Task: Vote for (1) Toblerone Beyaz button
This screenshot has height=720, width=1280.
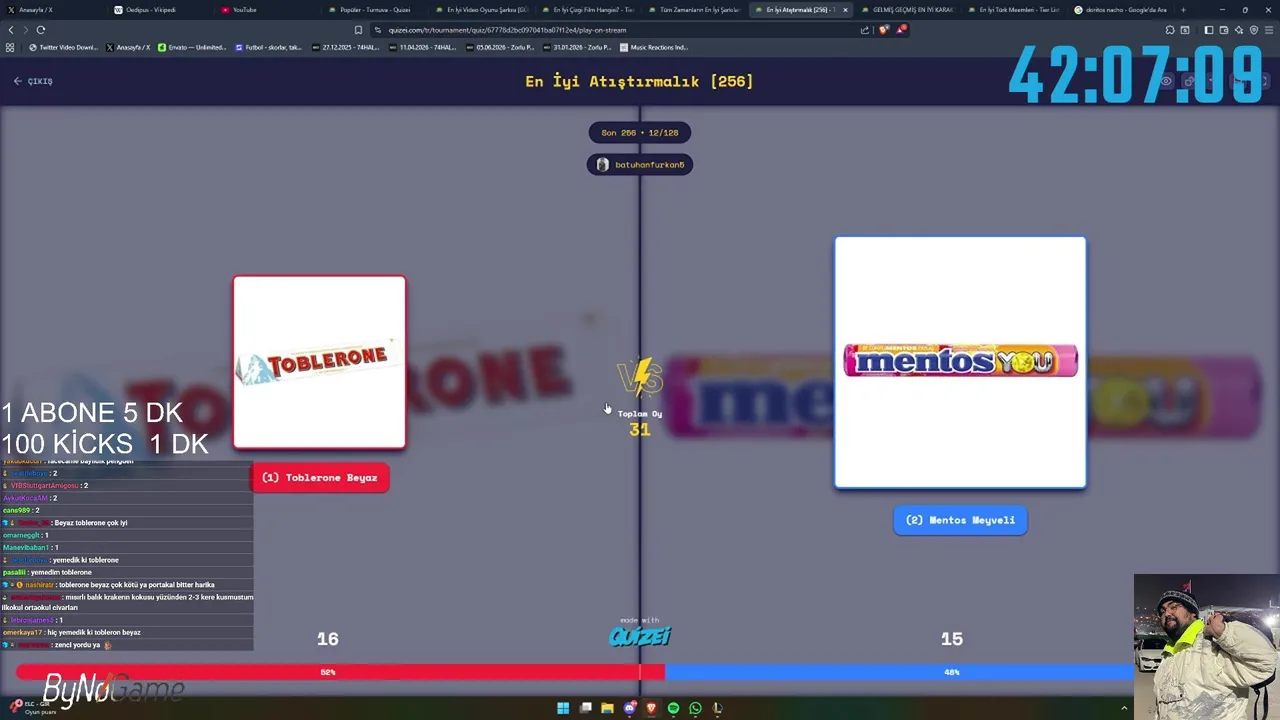Action: [x=320, y=478]
